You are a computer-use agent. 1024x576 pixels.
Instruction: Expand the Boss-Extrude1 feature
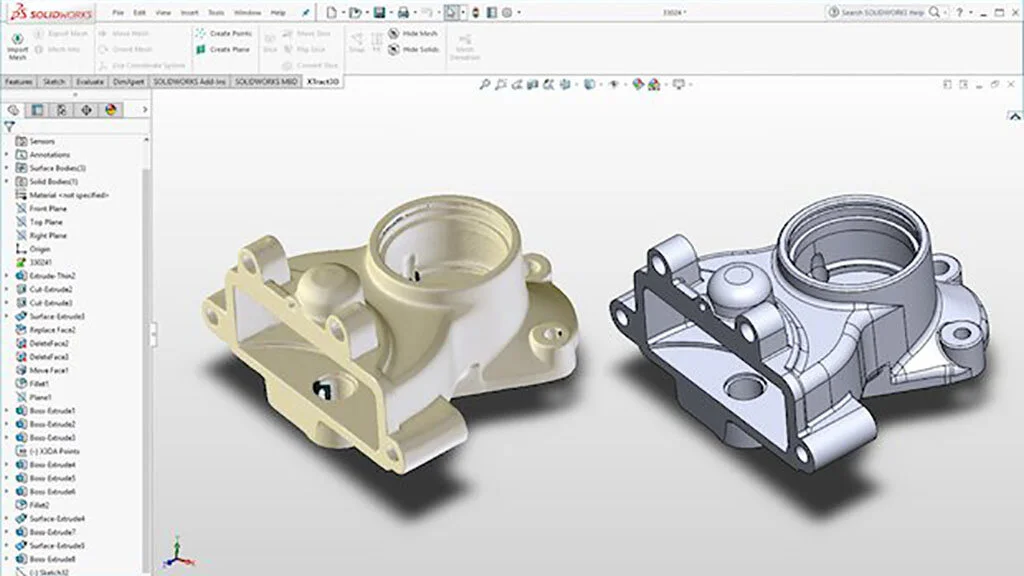(7, 411)
